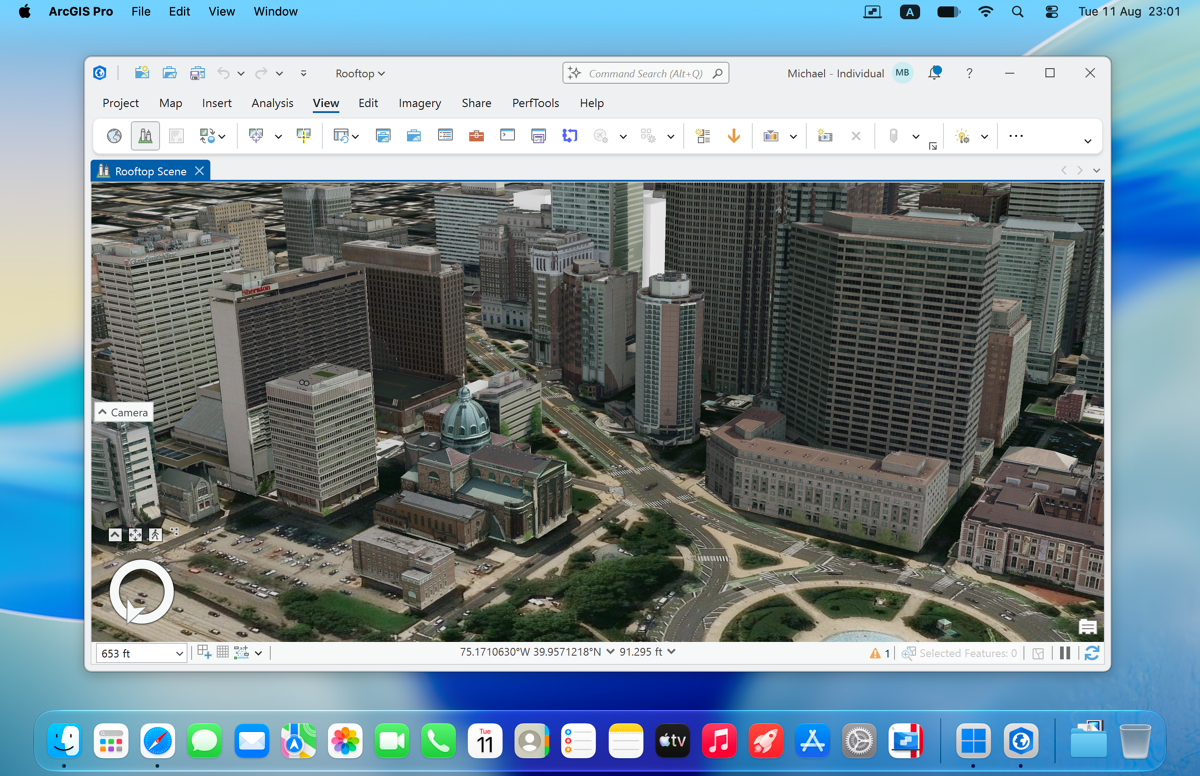Image resolution: width=1200 pixels, height=776 pixels.
Task: Close the Rooftop Scene view tab
Action: (199, 171)
